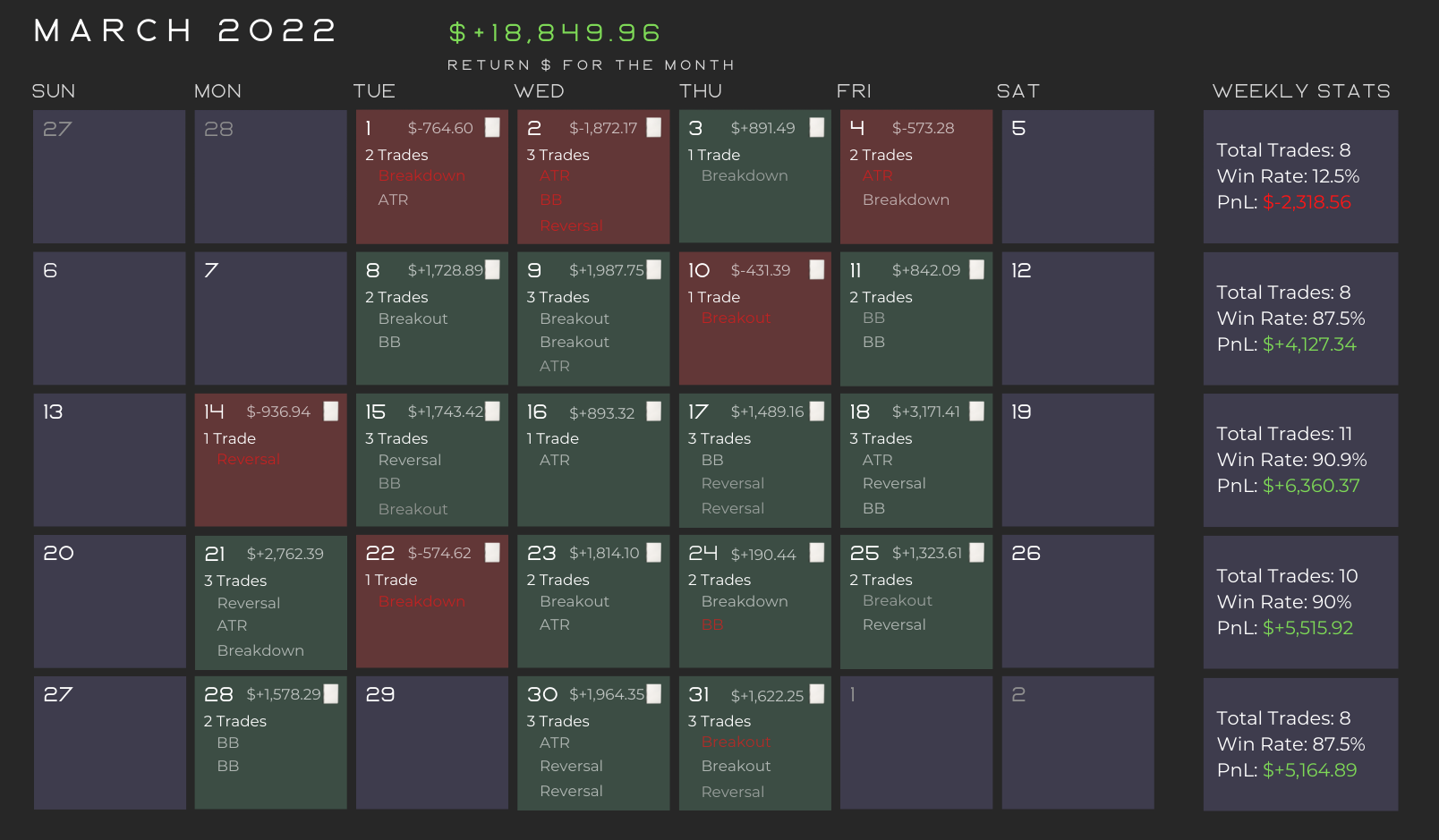The width and height of the screenshot is (1439, 840).
Task: Click the $+6,360.37 weekly PnL value
Action: (x=1311, y=486)
